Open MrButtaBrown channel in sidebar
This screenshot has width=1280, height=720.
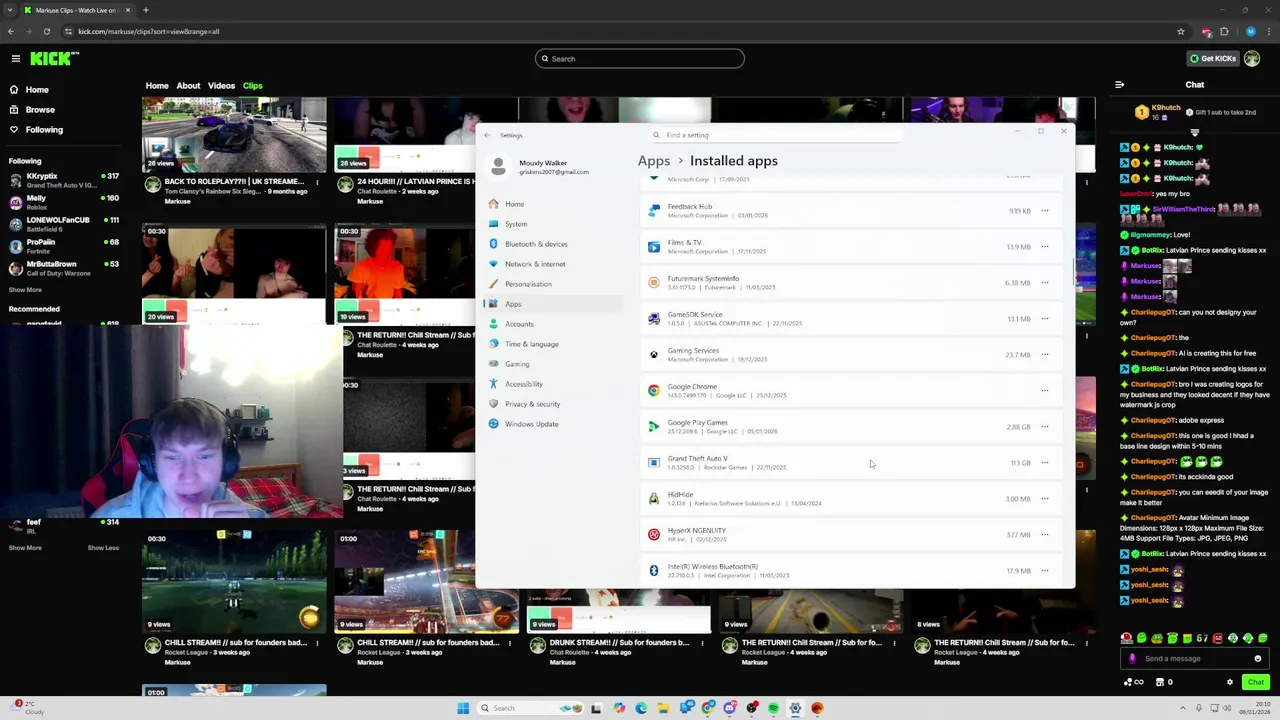[x=62, y=268]
